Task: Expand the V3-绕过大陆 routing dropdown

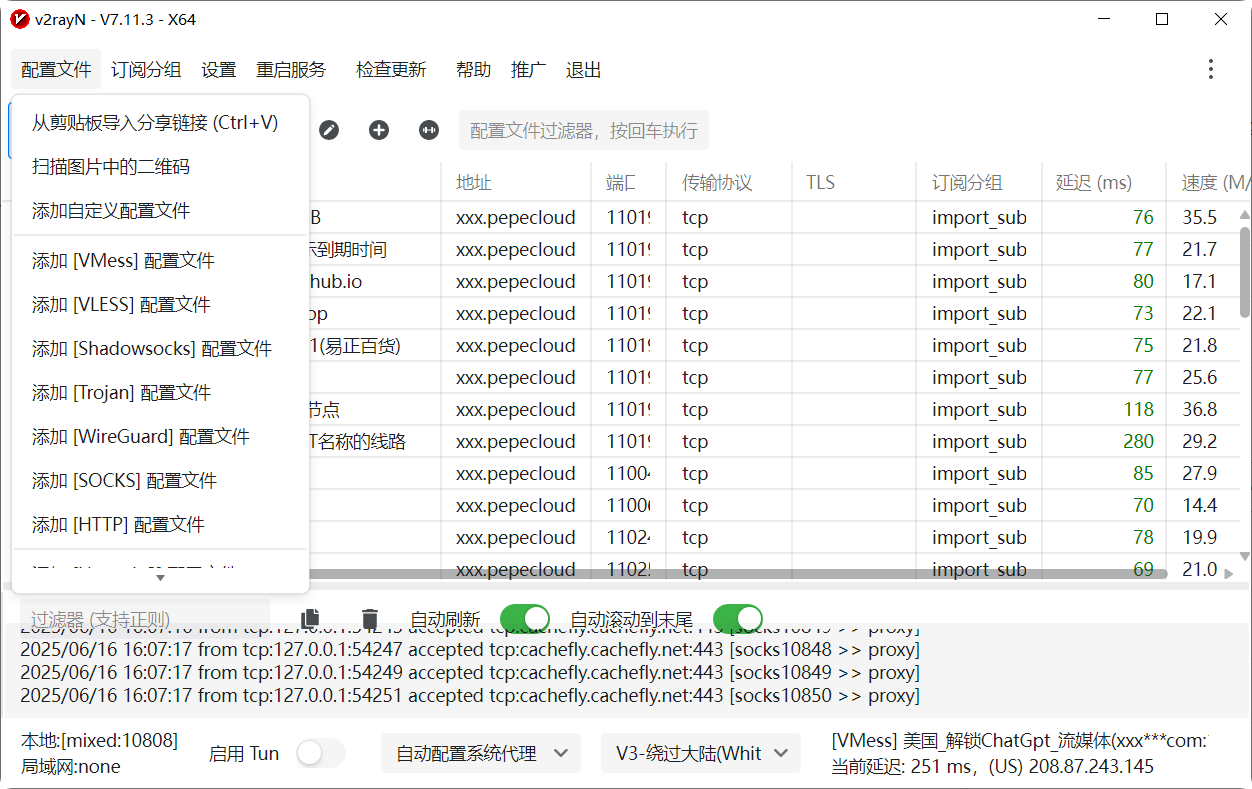Action: tap(700, 753)
